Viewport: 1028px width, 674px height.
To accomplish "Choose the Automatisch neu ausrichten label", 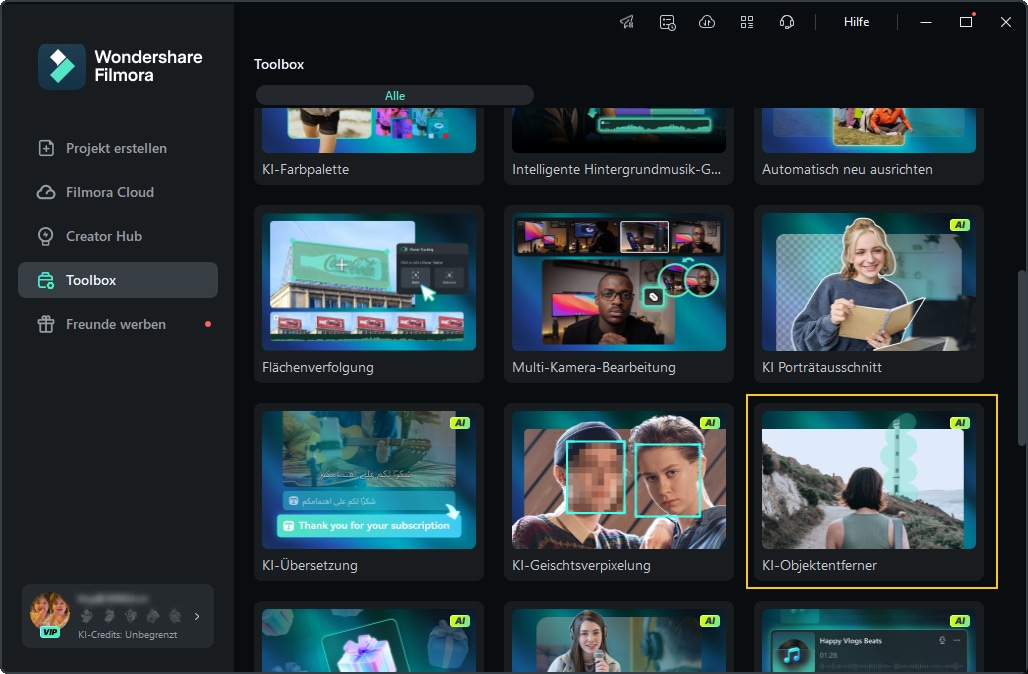I will coord(847,169).
